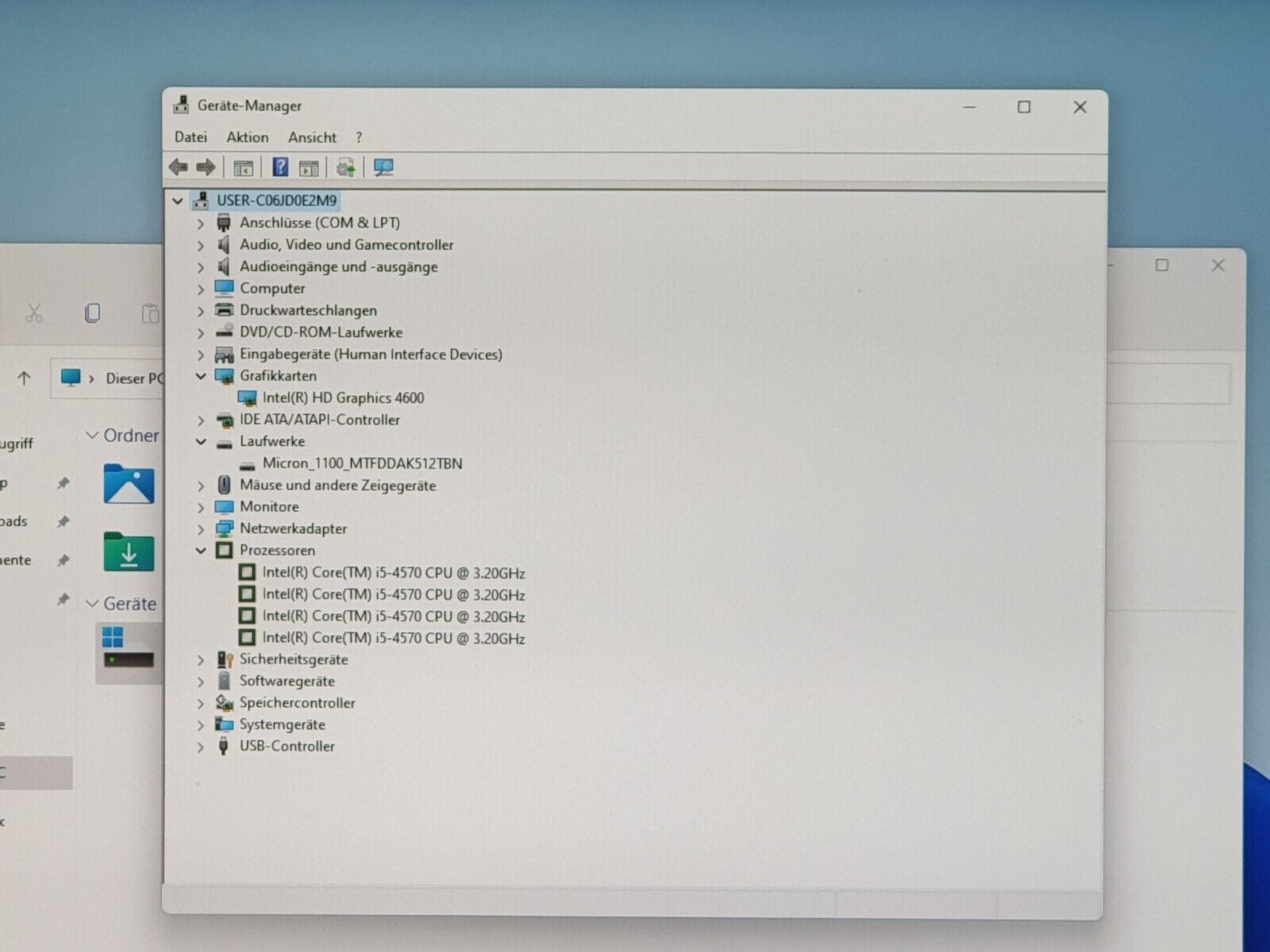Collapse the Prozessoren category
1270x952 pixels.
point(201,551)
